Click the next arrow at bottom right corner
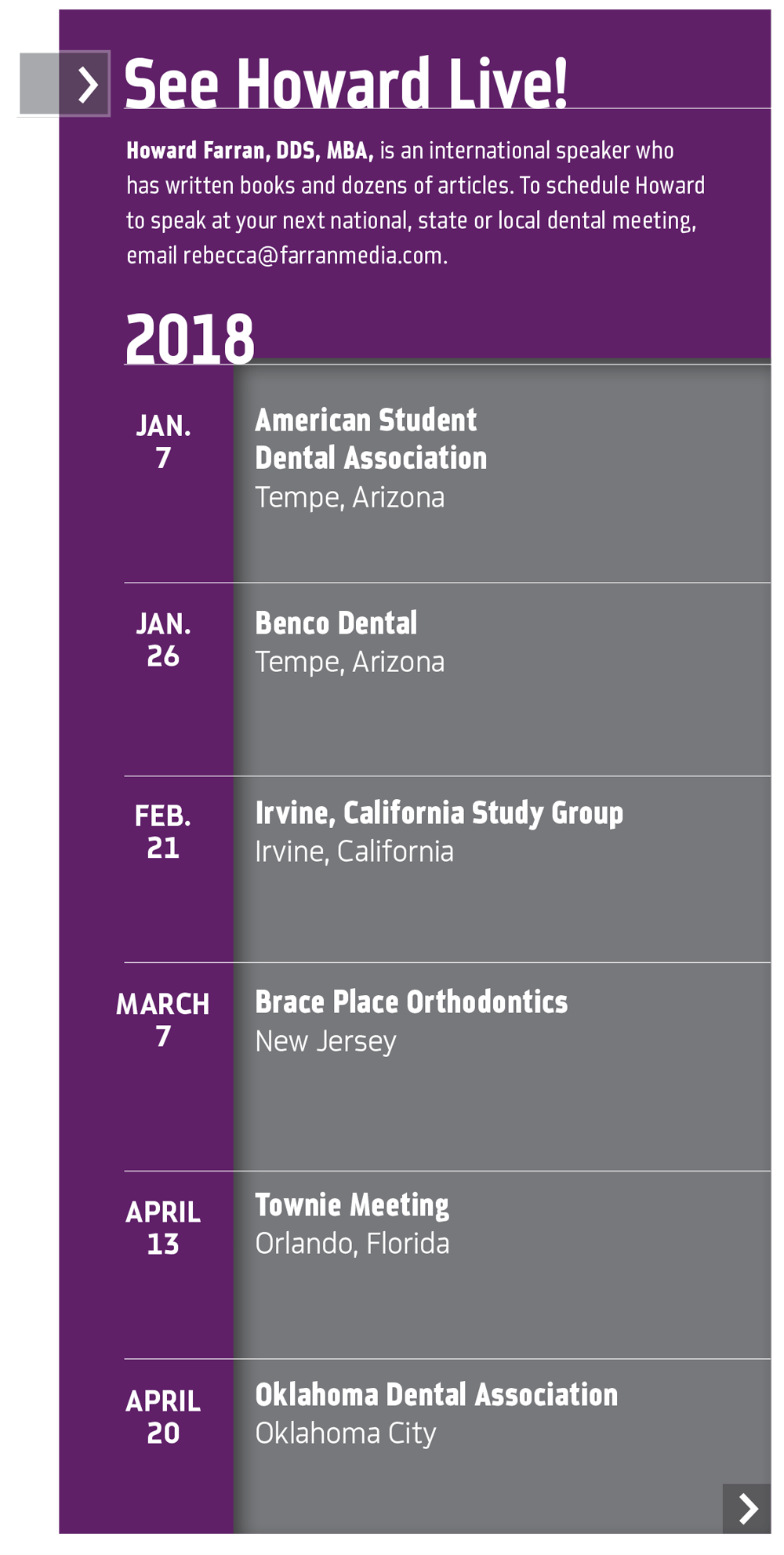The width and height of the screenshot is (784, 1555). (747, 1508)
